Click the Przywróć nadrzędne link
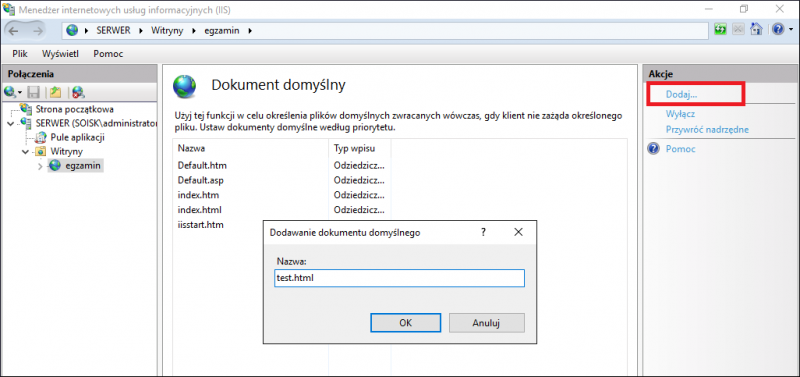Viewport: 800px width, 377px height. pyautogui.click(x=707, y=130)
